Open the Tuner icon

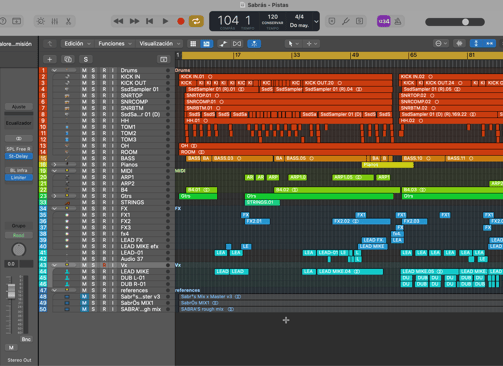click(x=346, y=21)
